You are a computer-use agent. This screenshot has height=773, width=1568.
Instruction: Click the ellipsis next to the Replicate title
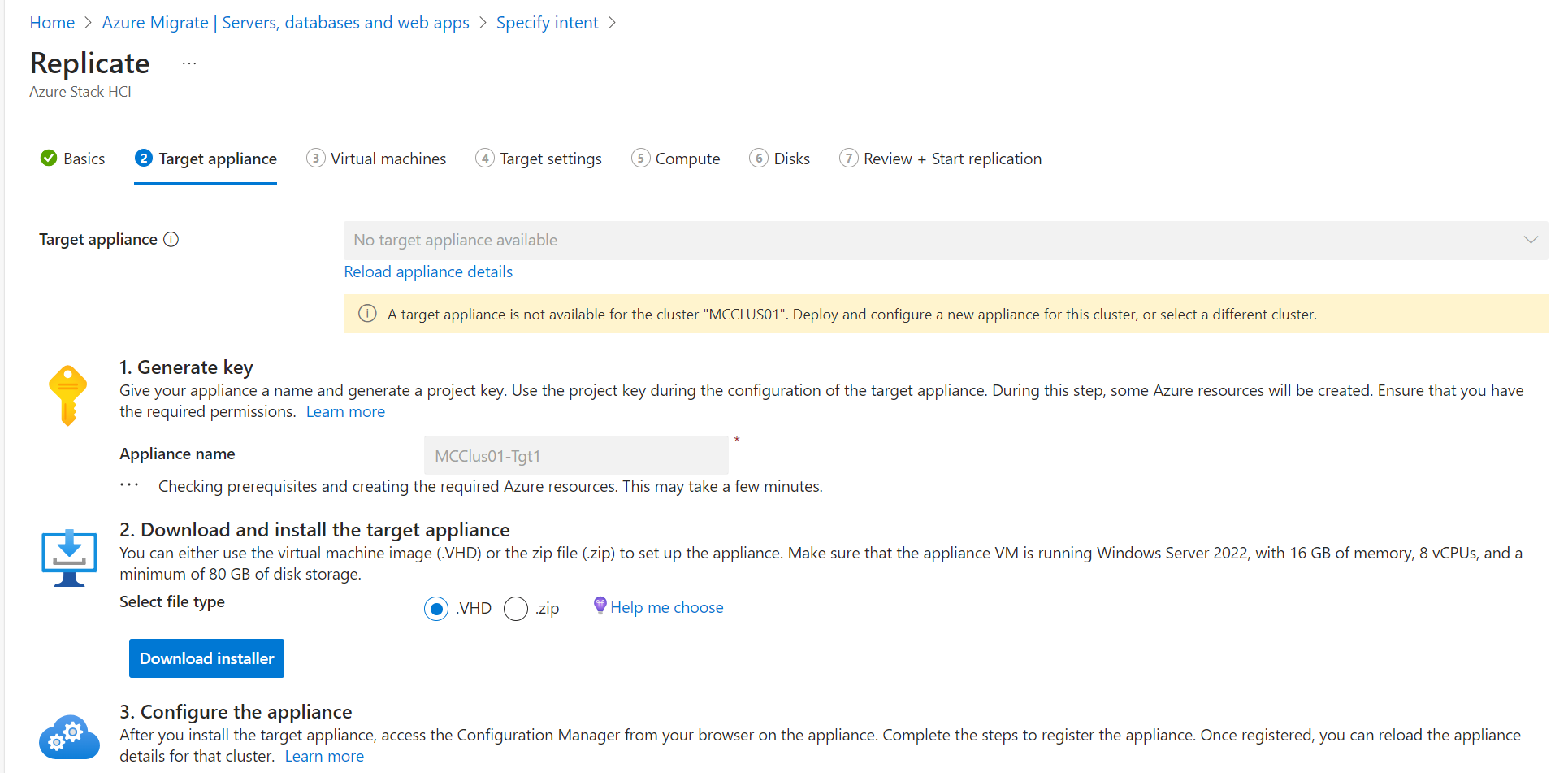tap(188, 62)
